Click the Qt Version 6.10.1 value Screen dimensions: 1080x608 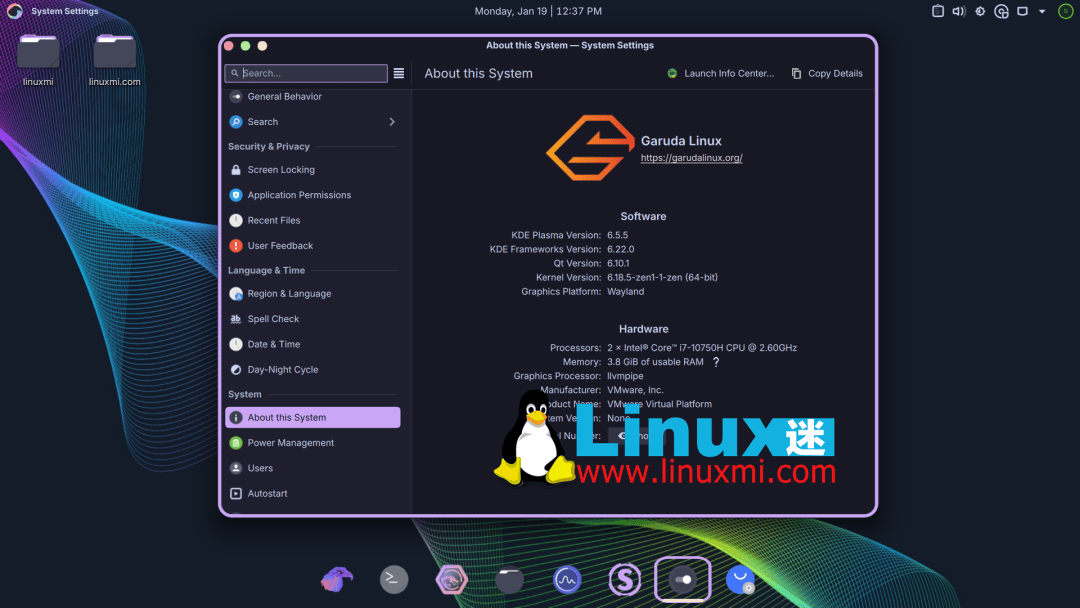point(618,263)
